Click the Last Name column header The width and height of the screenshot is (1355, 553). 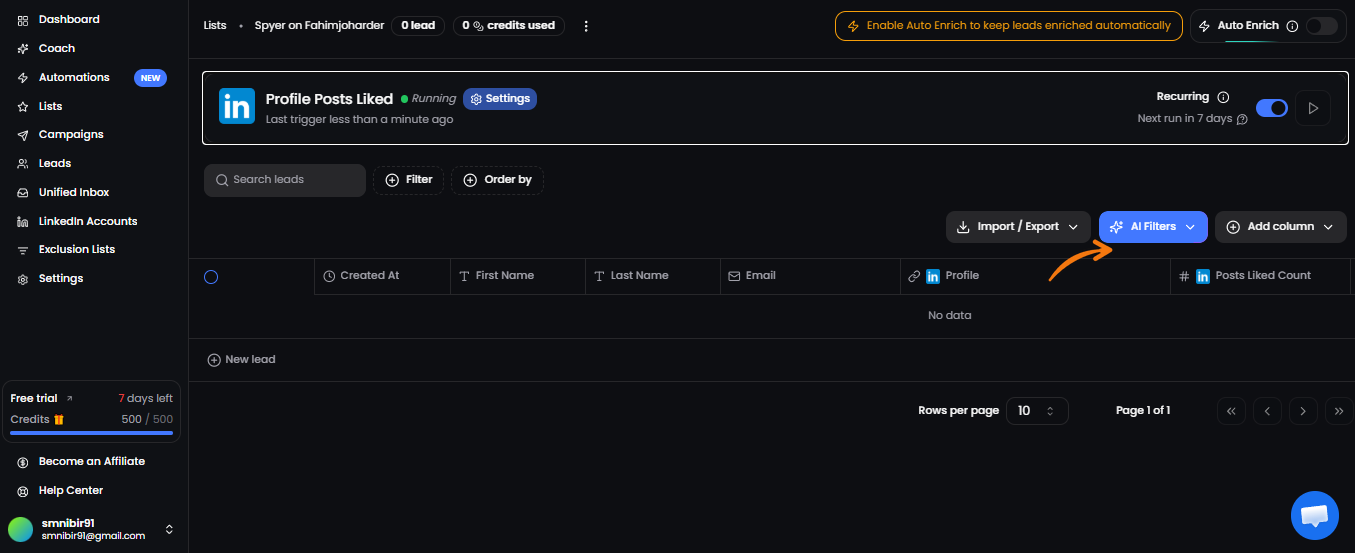tap(653, 277)
